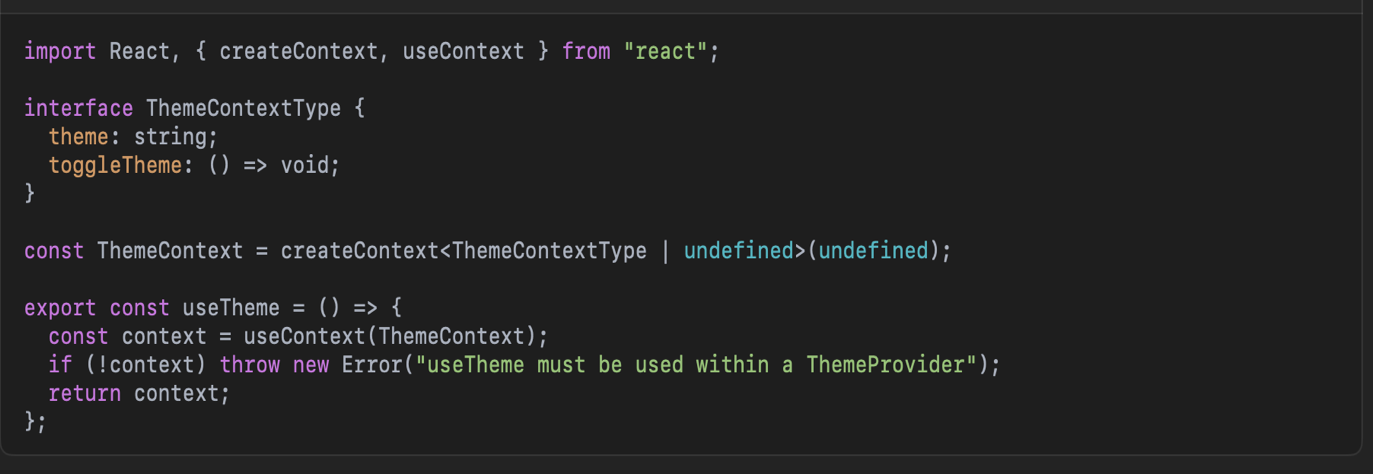Click the "React" default import name

[x=139, y=51]
